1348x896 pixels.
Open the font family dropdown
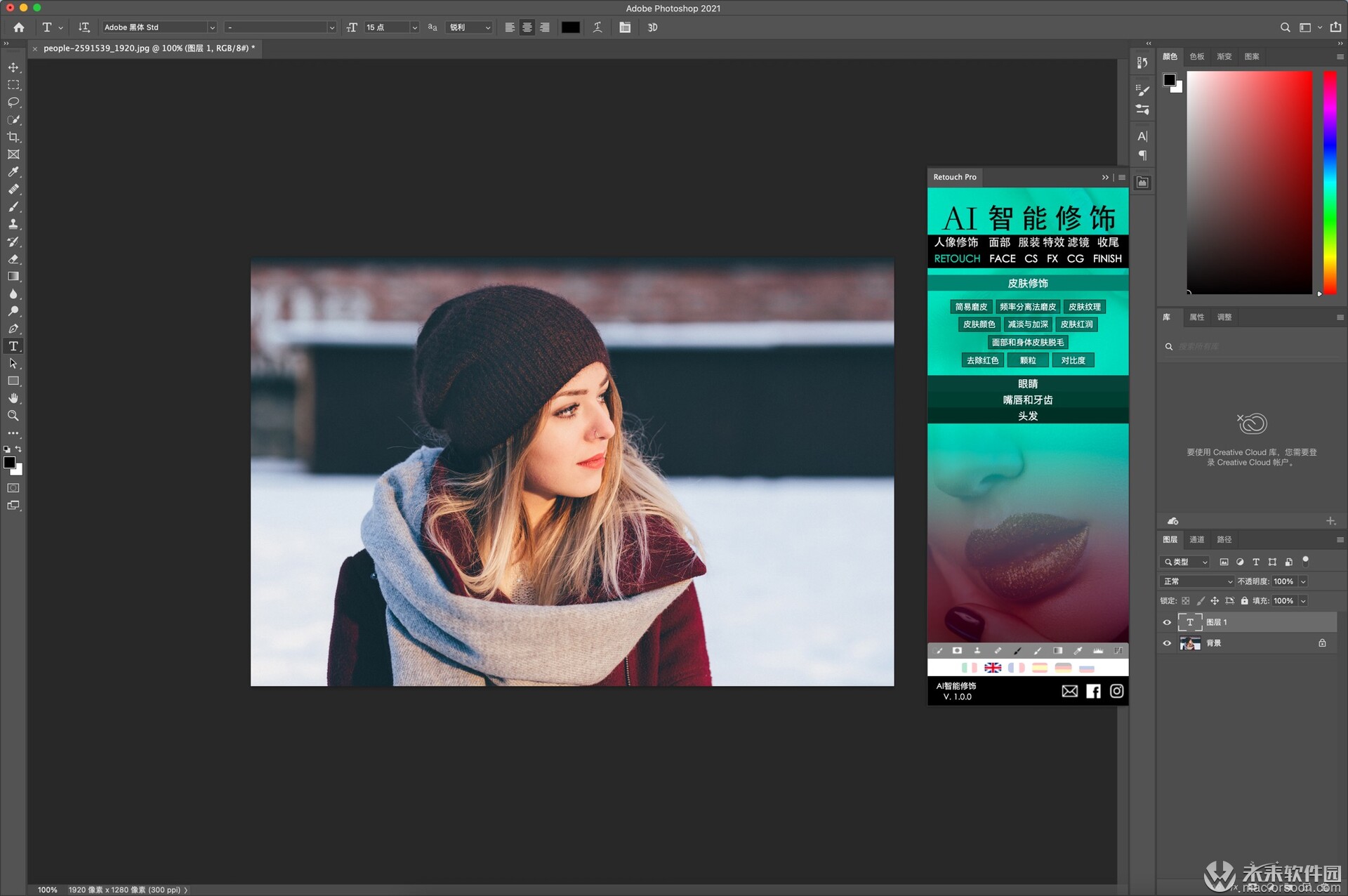point(158,27)
